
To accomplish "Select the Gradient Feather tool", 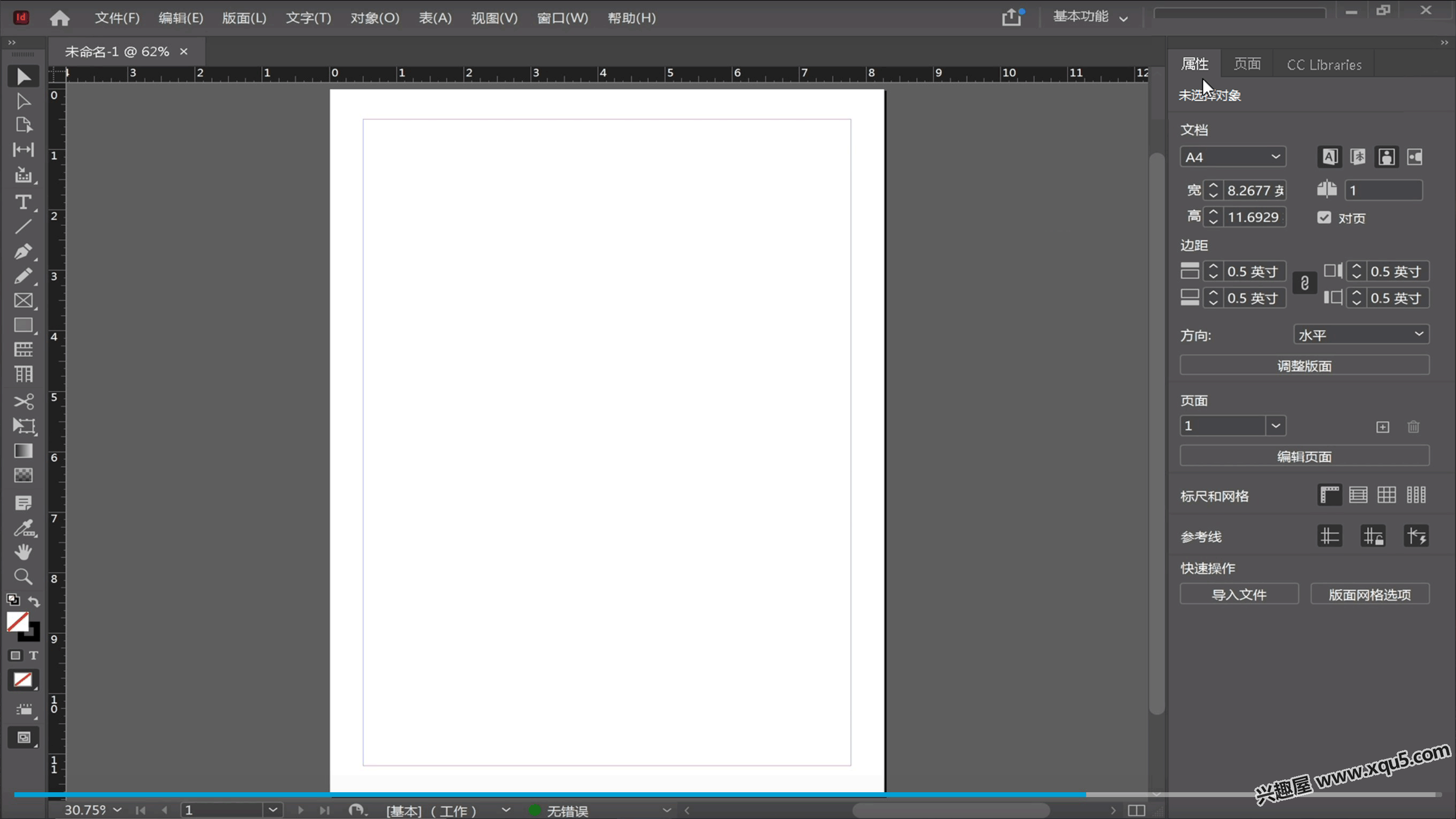I will [23, 475].
